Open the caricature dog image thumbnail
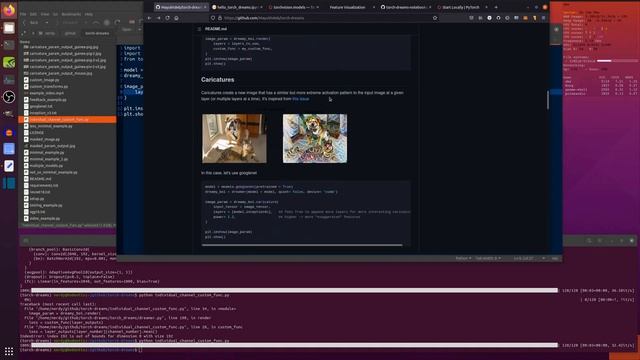Image resolution: width=640 pixels, height=360 pixels. [x=315, y=138]
